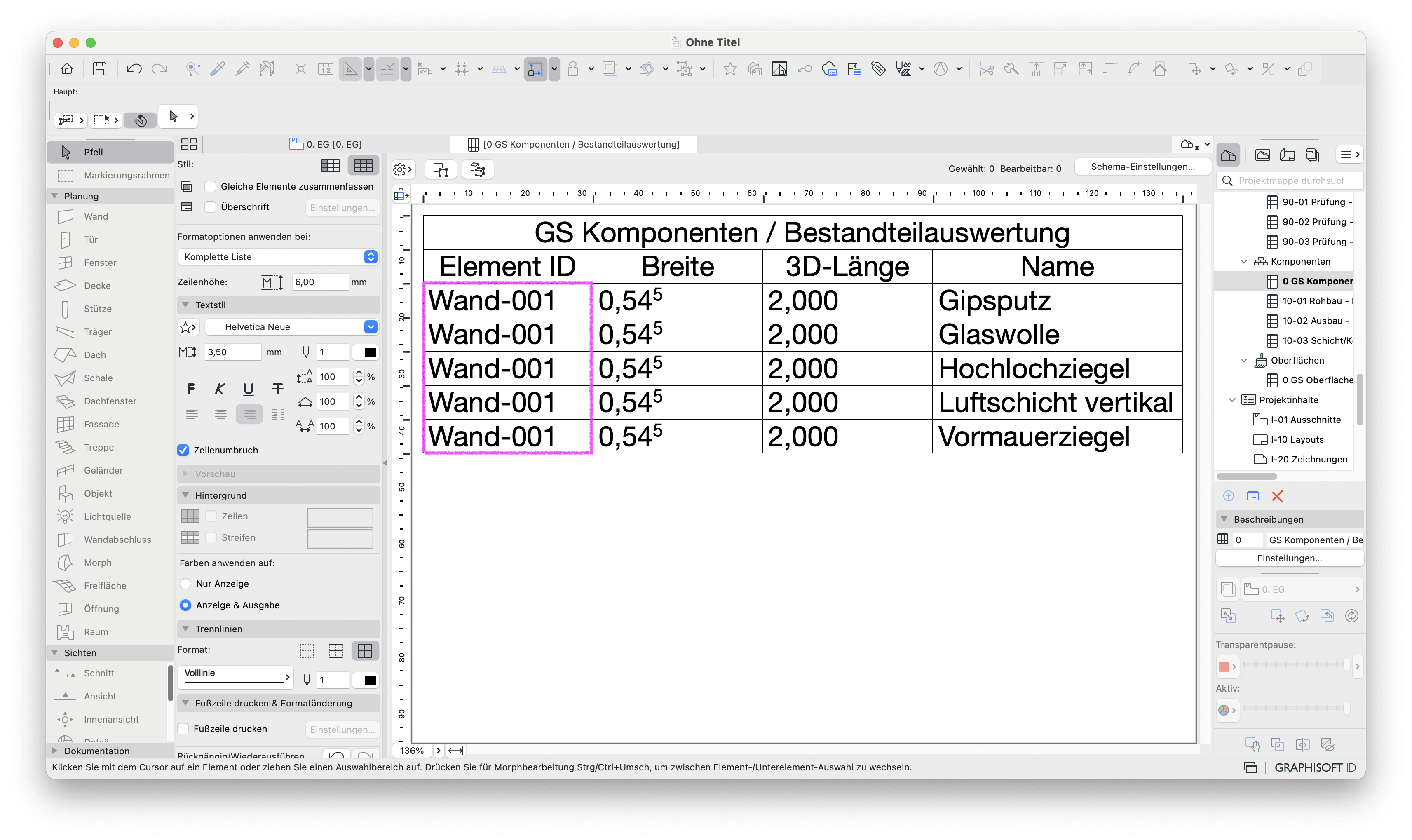Screen dimensions: 1412x840
Task: Open the Volllinie line type dropdown
Action: (236, 677)
